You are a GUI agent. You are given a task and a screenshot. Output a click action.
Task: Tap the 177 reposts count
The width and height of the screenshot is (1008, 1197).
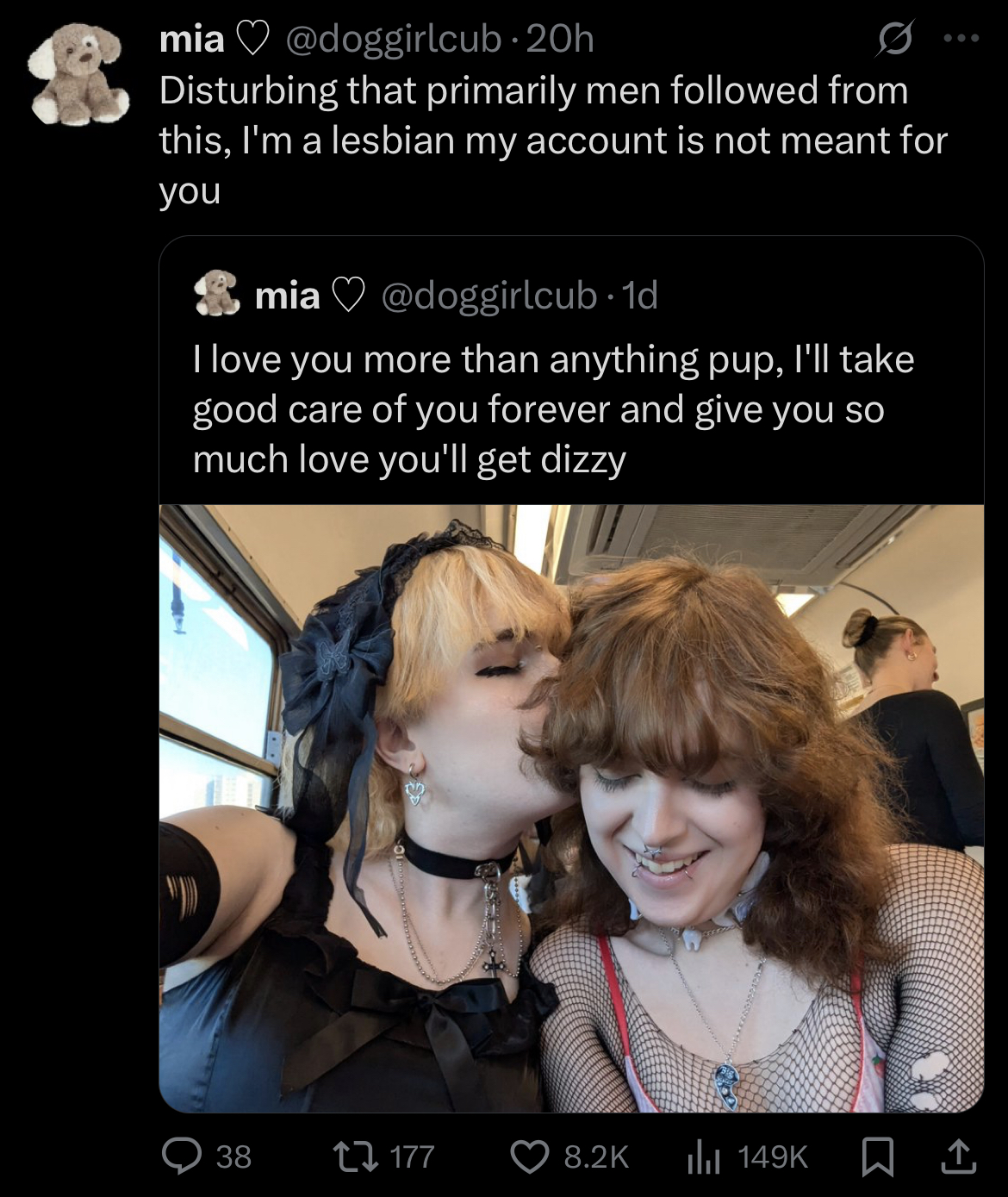412,1156
